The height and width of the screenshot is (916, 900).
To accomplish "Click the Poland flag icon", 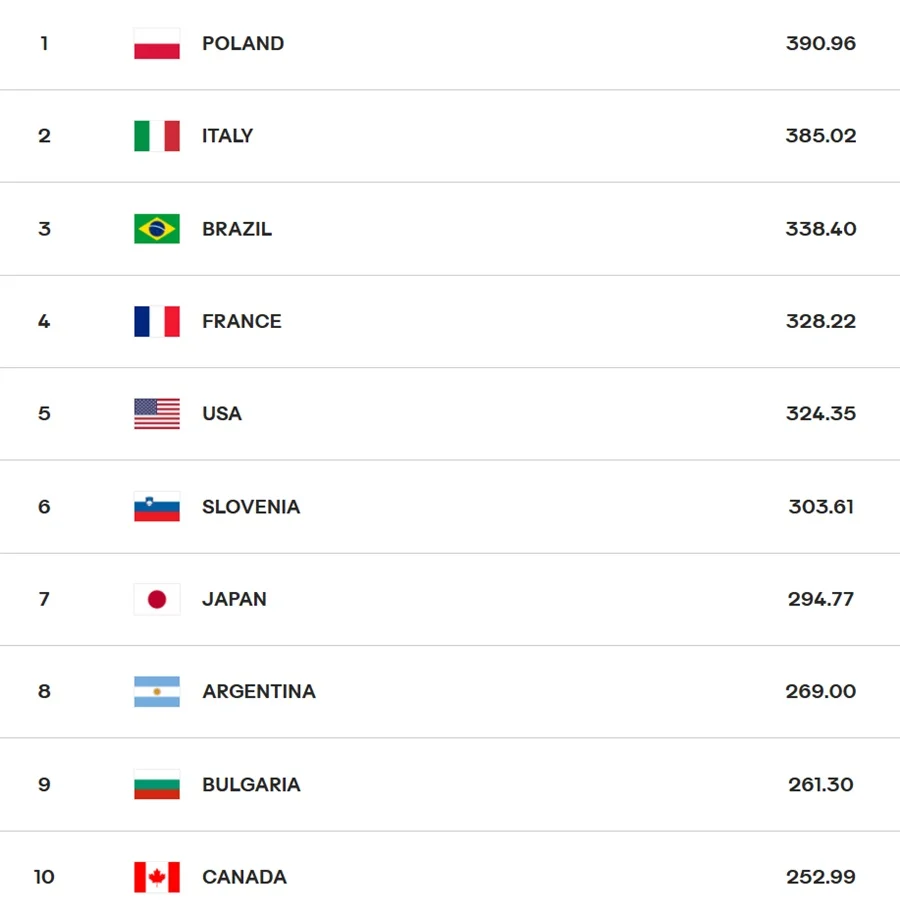I will (157, 44).
